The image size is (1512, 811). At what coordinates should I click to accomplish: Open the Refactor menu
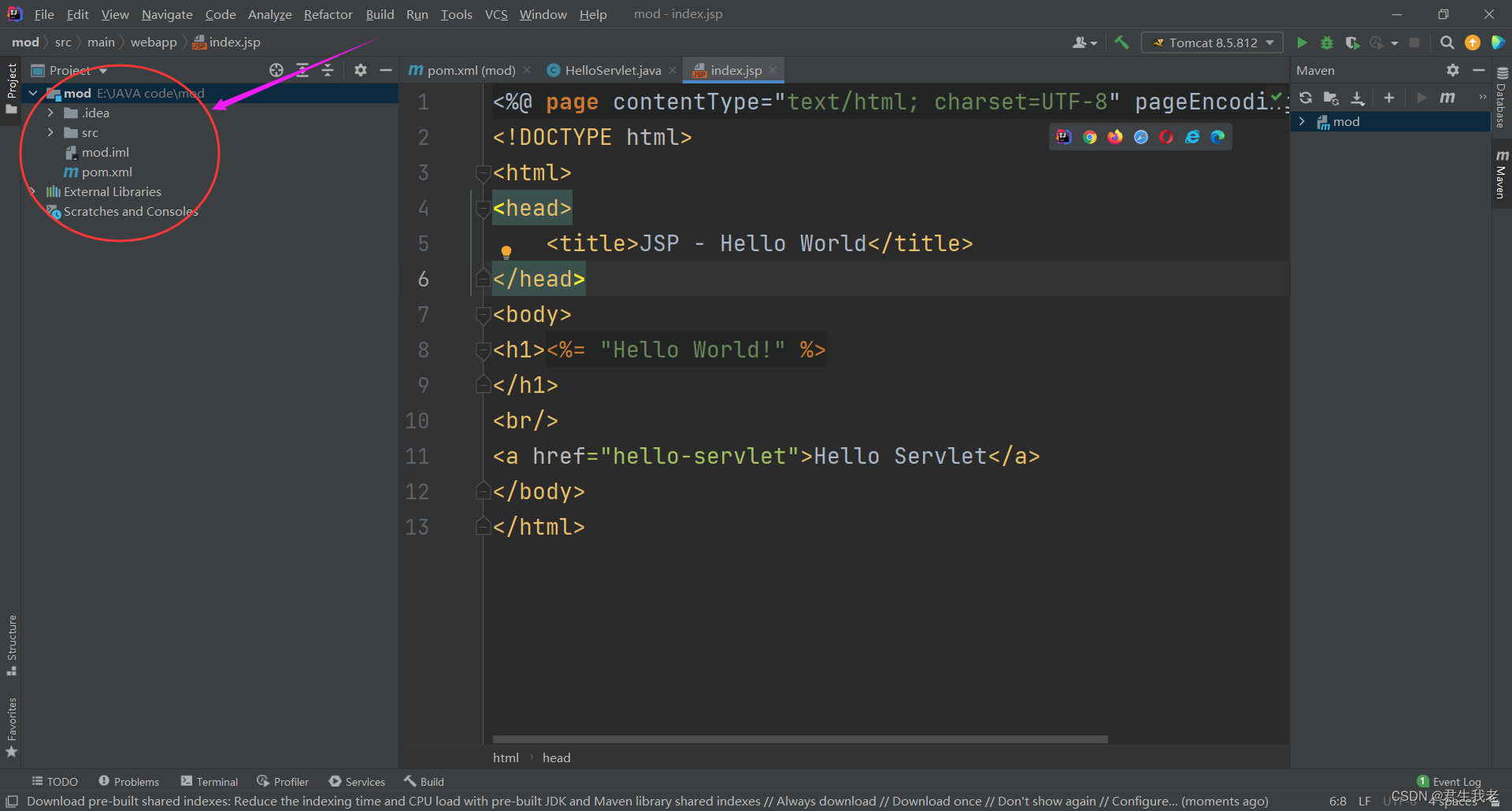(328, 14)
